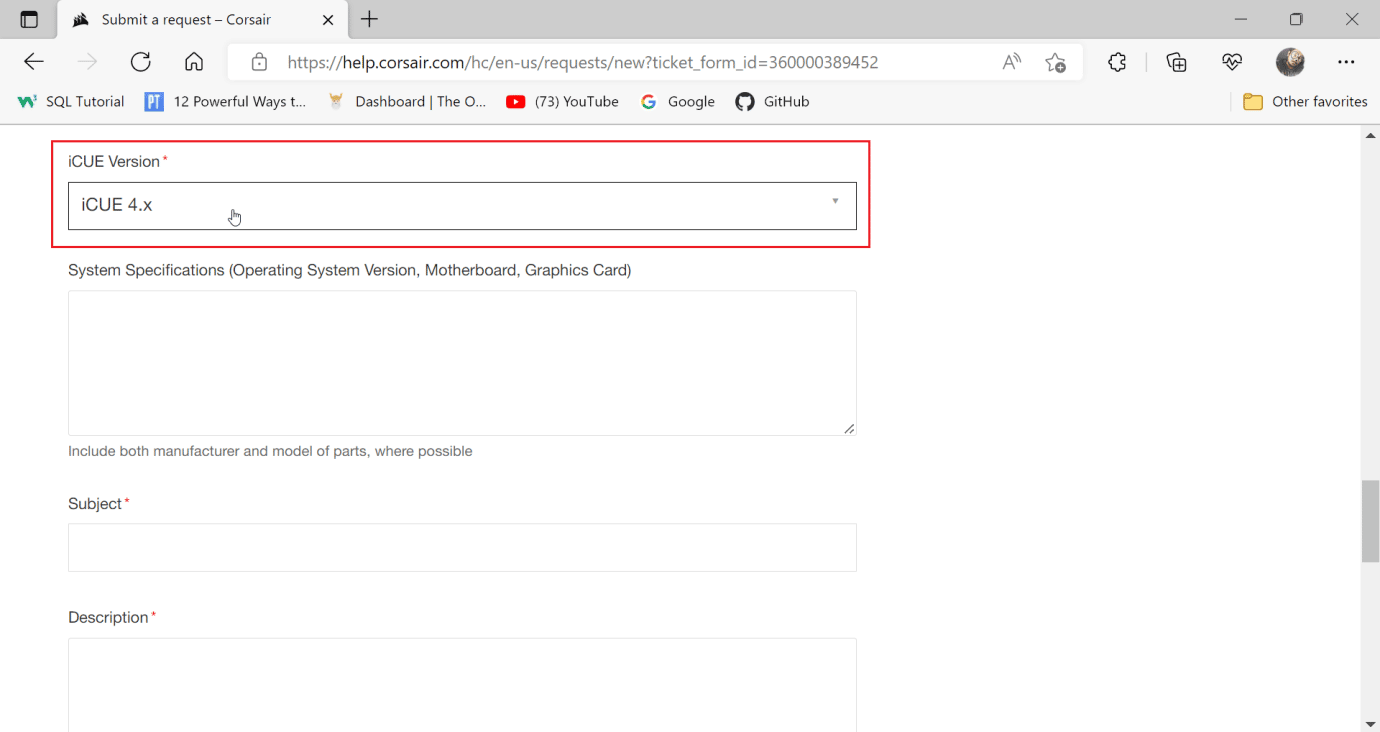The height and width of the screenshot is (732, 1380).
Task: Open the user profile avatar
Action: click(1290, 62)
